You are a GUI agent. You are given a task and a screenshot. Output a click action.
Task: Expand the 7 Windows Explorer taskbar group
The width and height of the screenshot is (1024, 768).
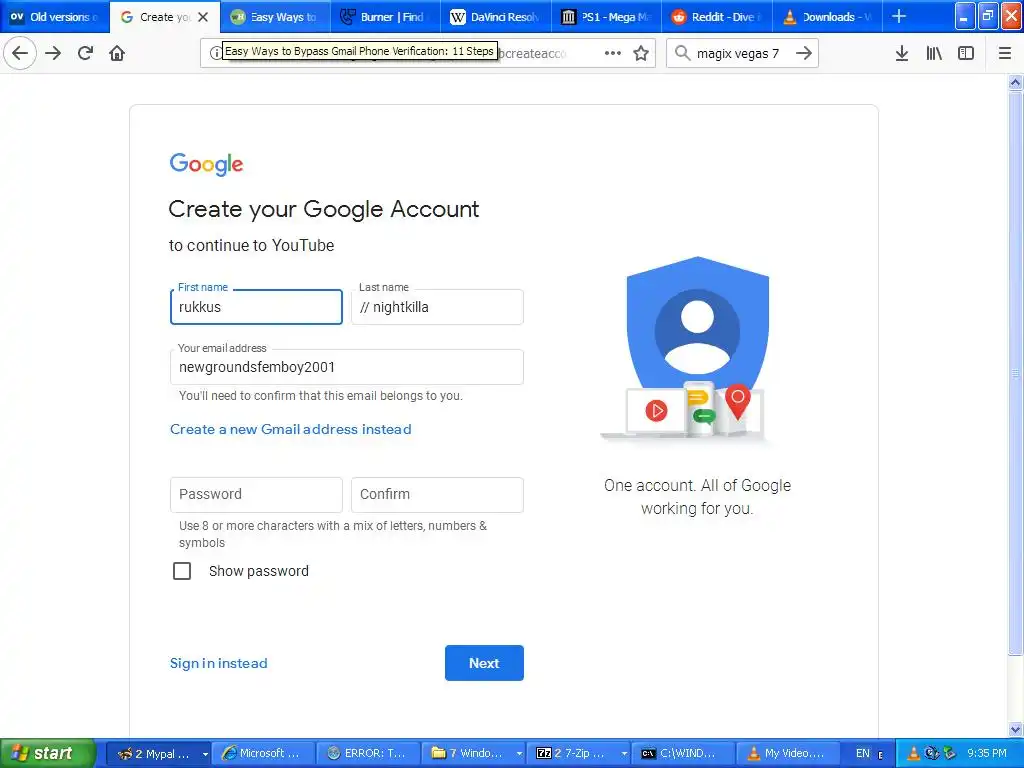point(475,754)
